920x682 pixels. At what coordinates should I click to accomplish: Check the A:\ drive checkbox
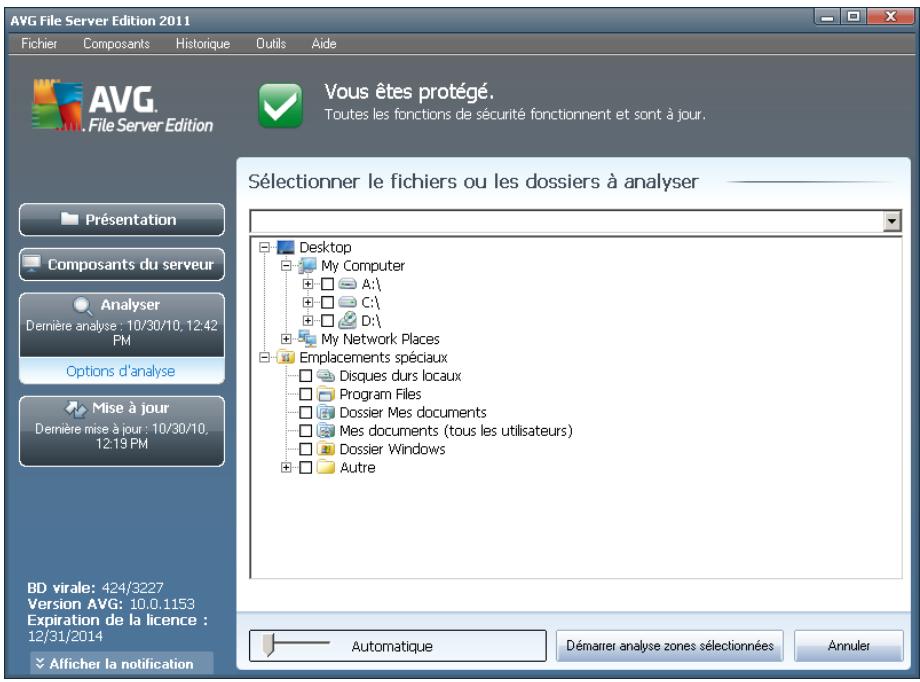[327, 284]
